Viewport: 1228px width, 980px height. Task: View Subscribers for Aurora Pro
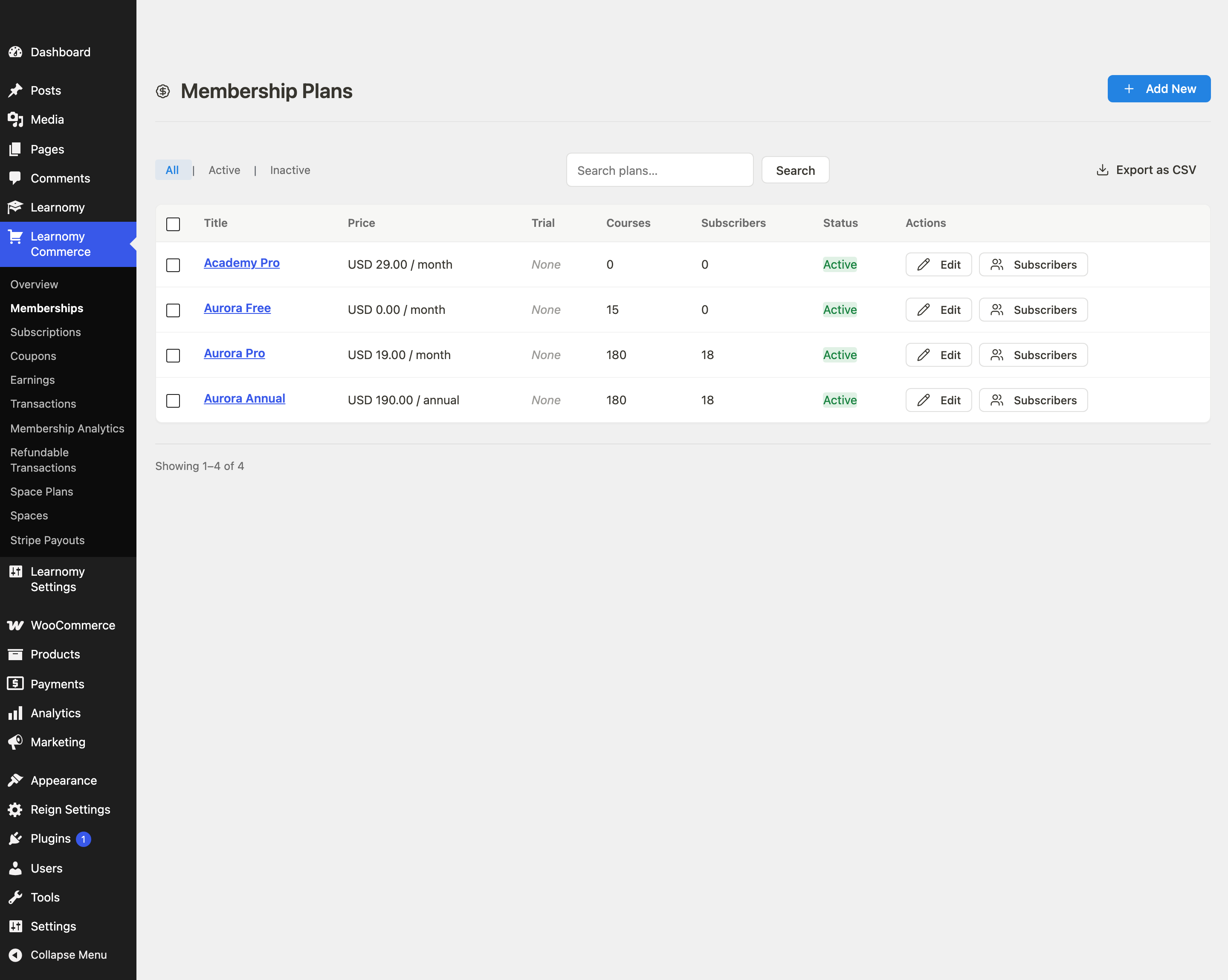1033,355
